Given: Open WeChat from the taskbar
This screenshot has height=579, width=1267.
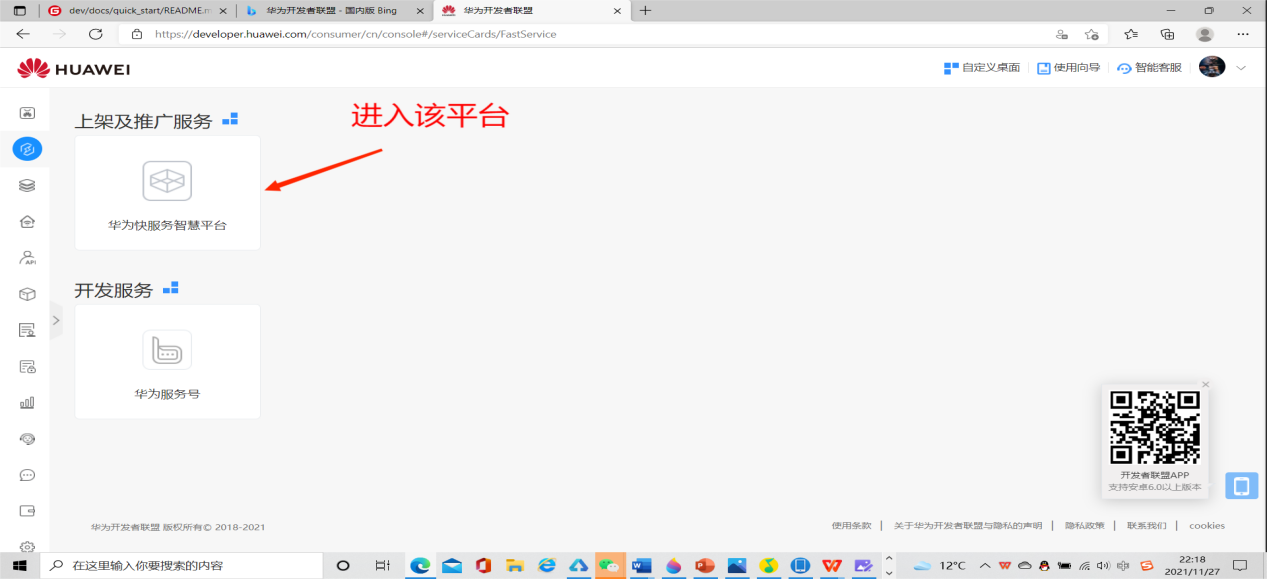Looking at the screenshot, I should click(x=610, y=565).
